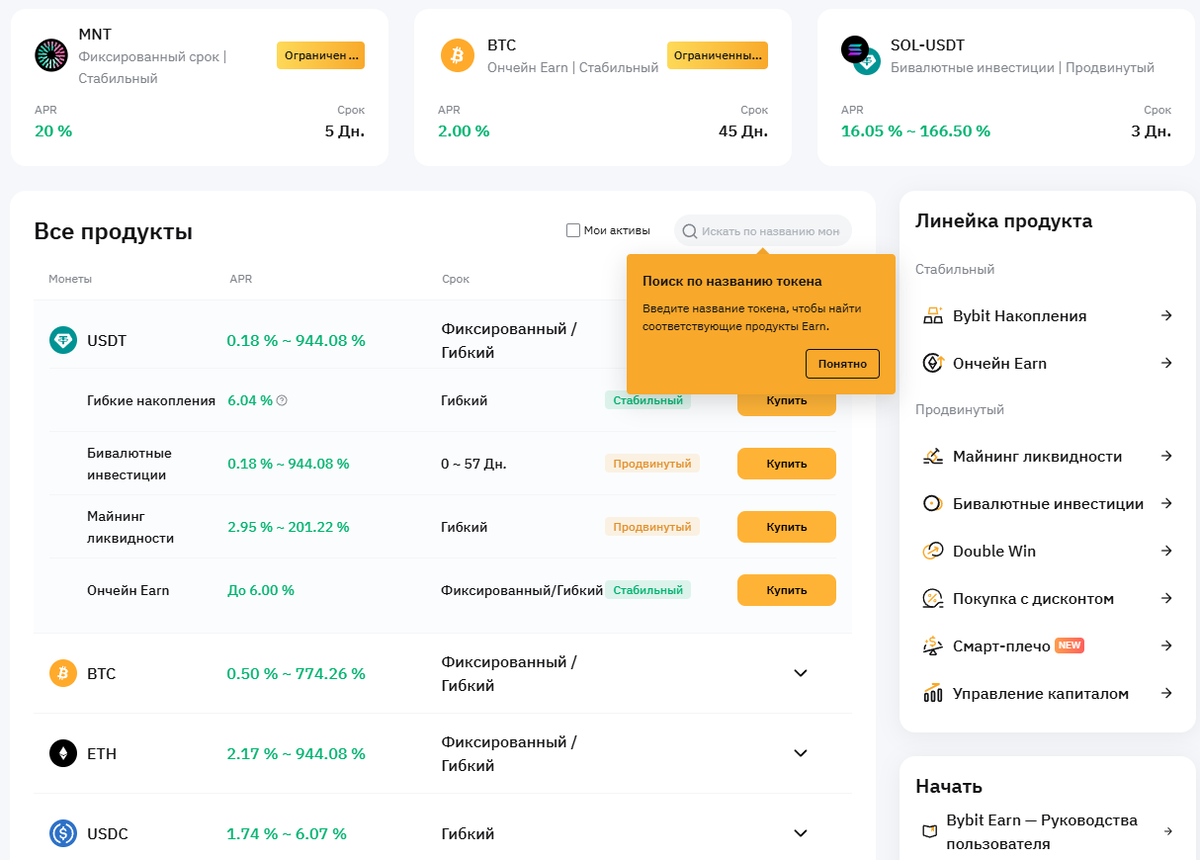This screenshot has height=860, width=1200.
Task: Click Продвинутый tag on Майнинг ликвидности row
Action: tap(652, 526)
